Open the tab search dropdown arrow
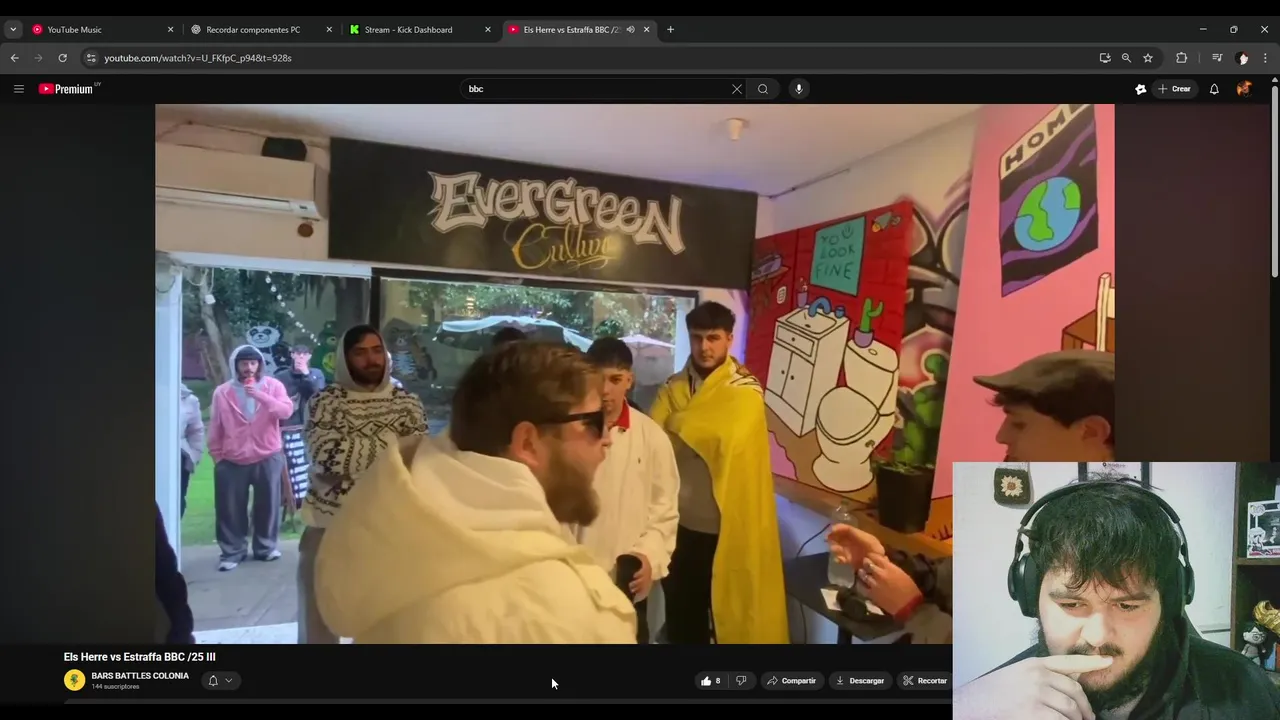Screen dimensions: 1280x720 tap(13, 29)
